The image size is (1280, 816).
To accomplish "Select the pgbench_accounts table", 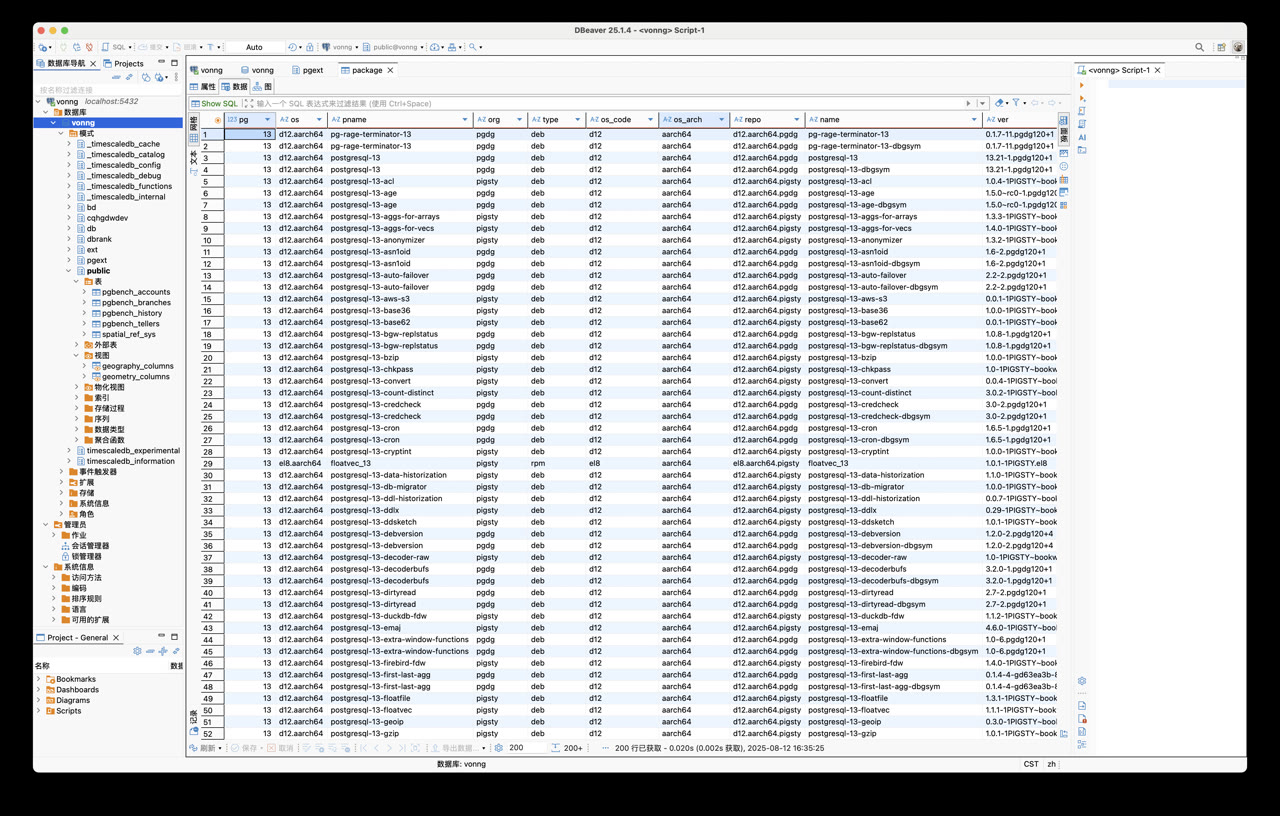I will click(x=136, y=292).
